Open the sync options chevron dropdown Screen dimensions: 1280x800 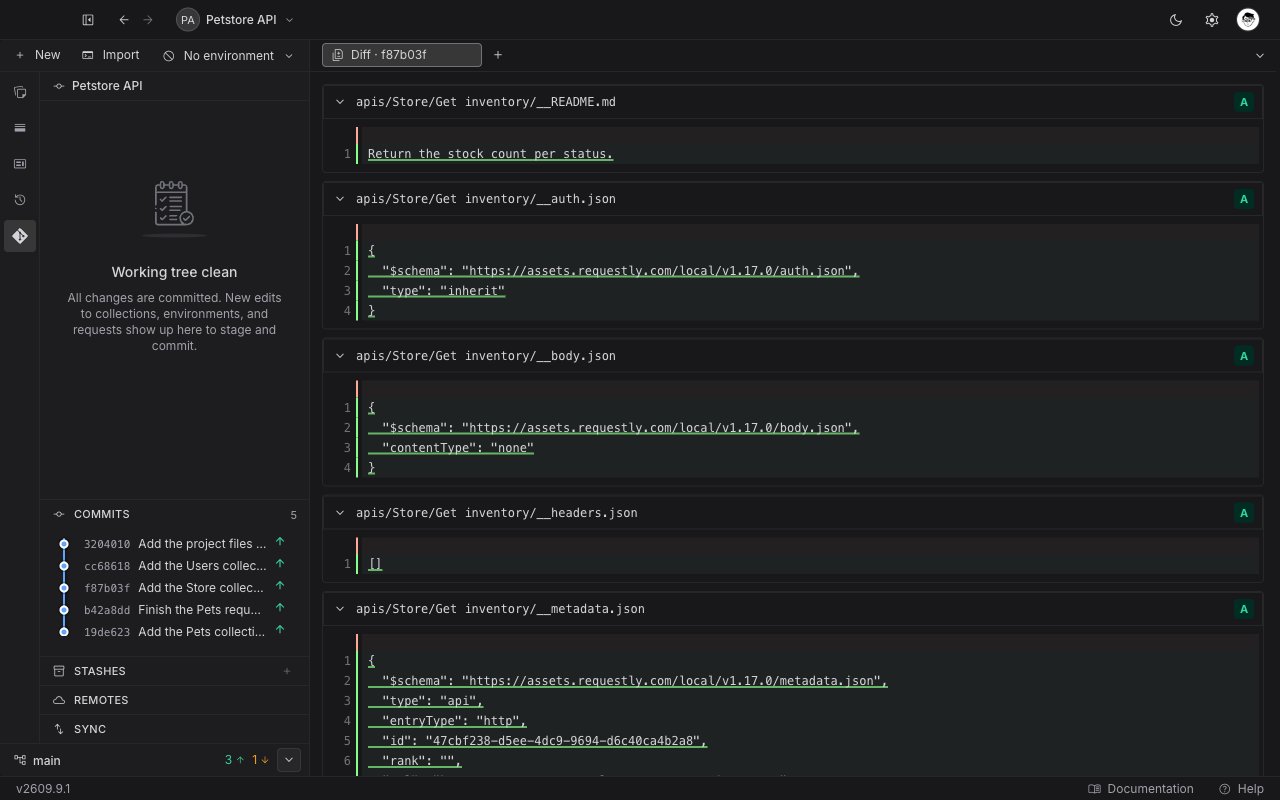click(289, 760)
